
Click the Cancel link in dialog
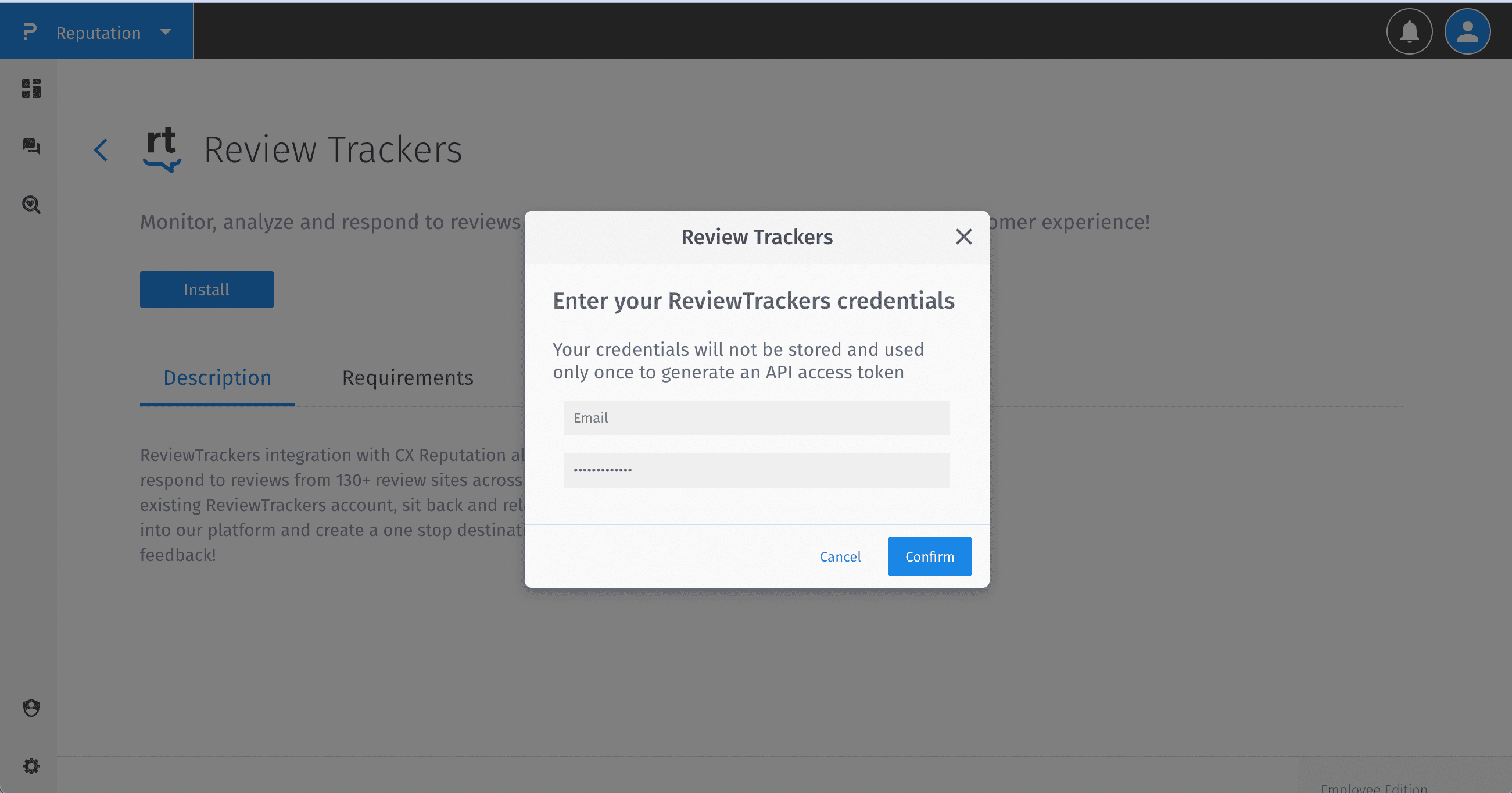(x=840, y=556)
